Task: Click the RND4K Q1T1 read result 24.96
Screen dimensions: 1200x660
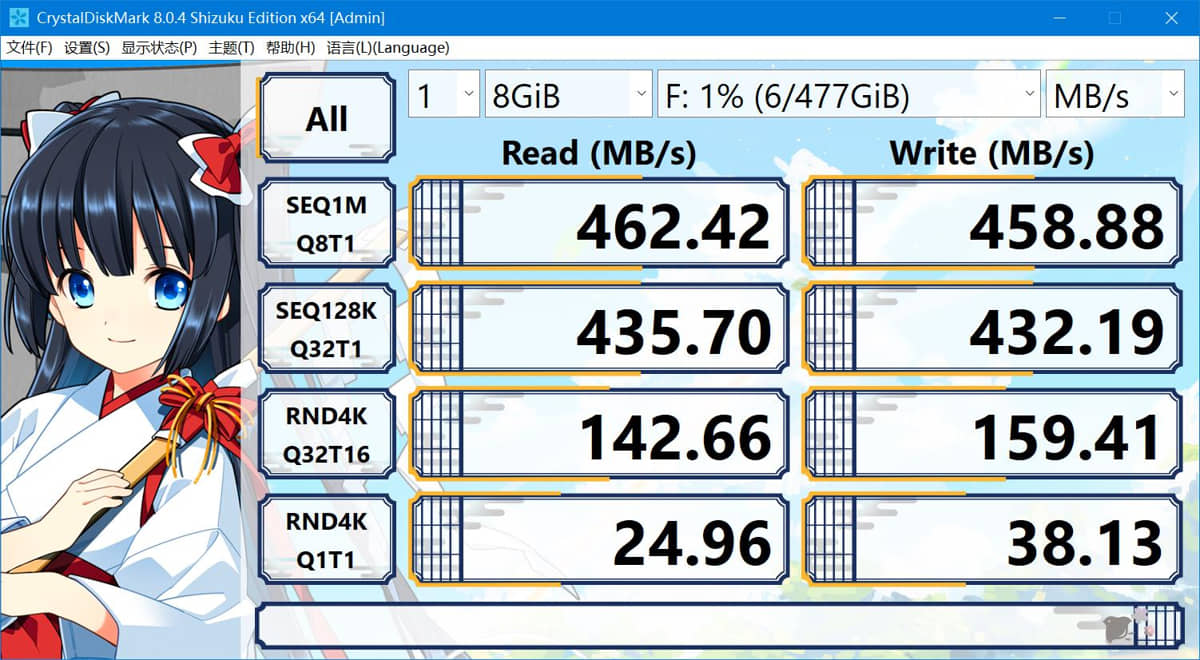Action: click(x=599, y=540)
